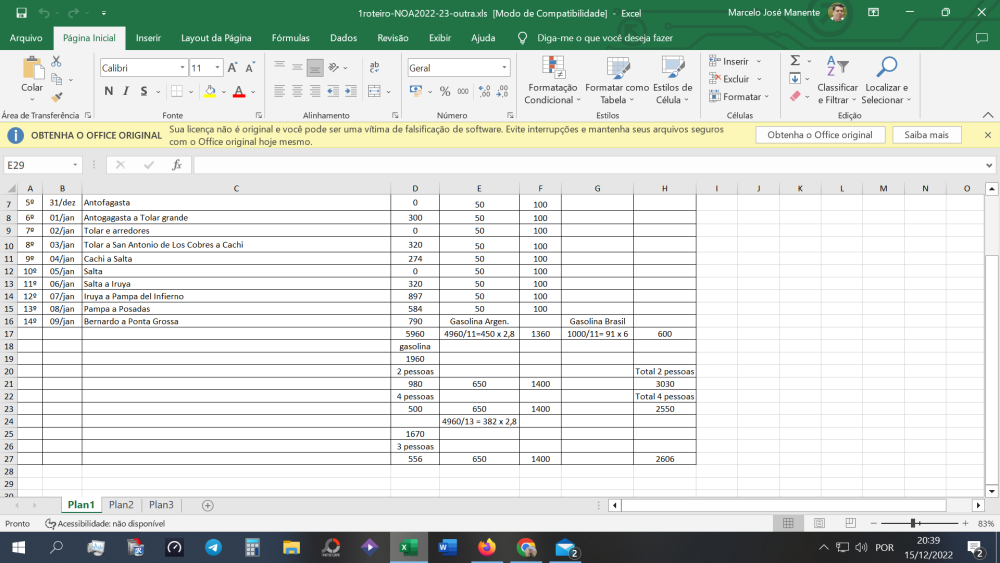Toggle bold formatting (N)
This screenshot has width=1000, height=563.
[x=110, y=91]
